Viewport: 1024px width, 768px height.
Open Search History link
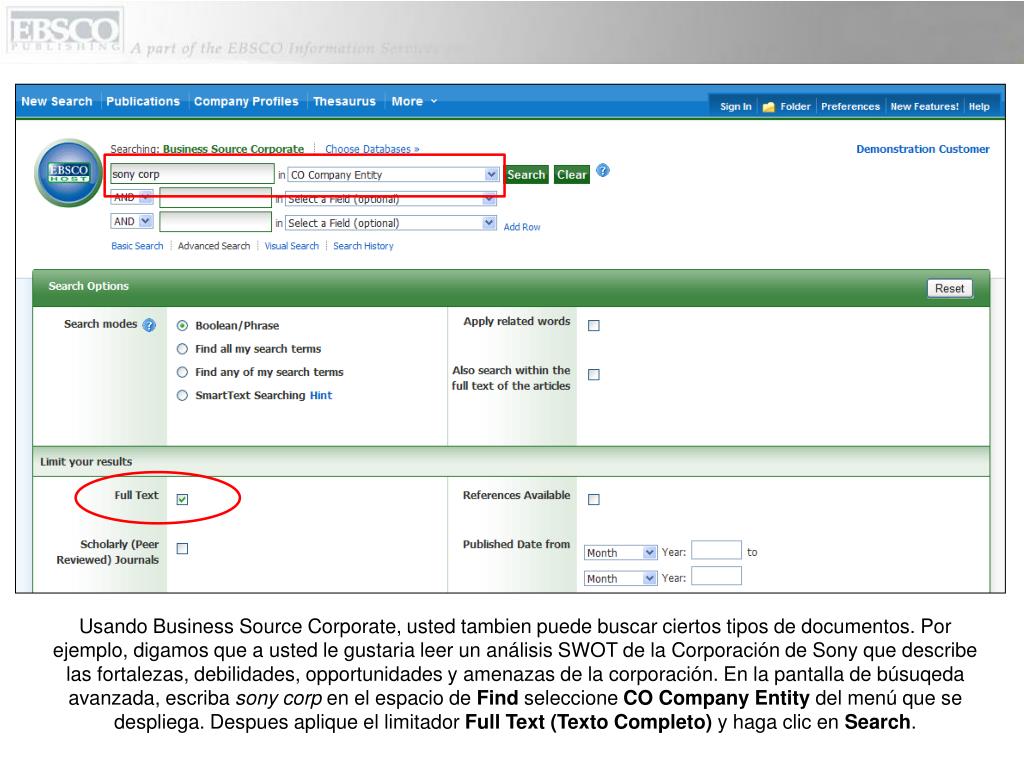pos(363,246)
